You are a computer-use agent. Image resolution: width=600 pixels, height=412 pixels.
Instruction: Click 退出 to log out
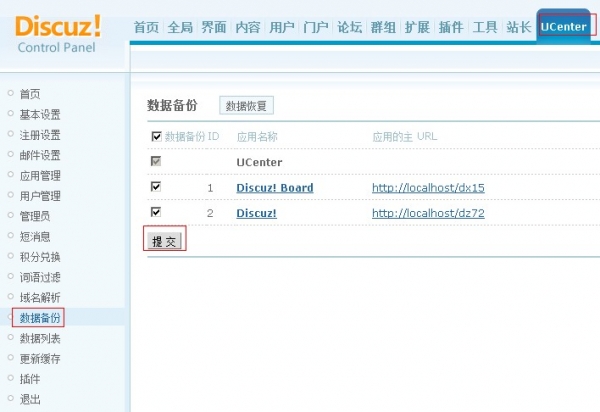pos(30,399)
